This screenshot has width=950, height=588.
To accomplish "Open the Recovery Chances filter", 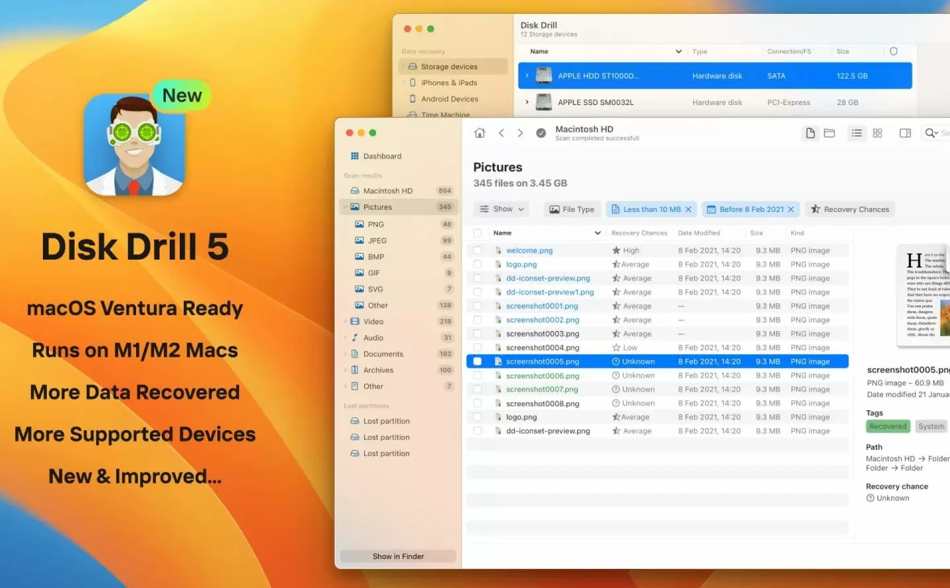I will [x=850, y=210].
